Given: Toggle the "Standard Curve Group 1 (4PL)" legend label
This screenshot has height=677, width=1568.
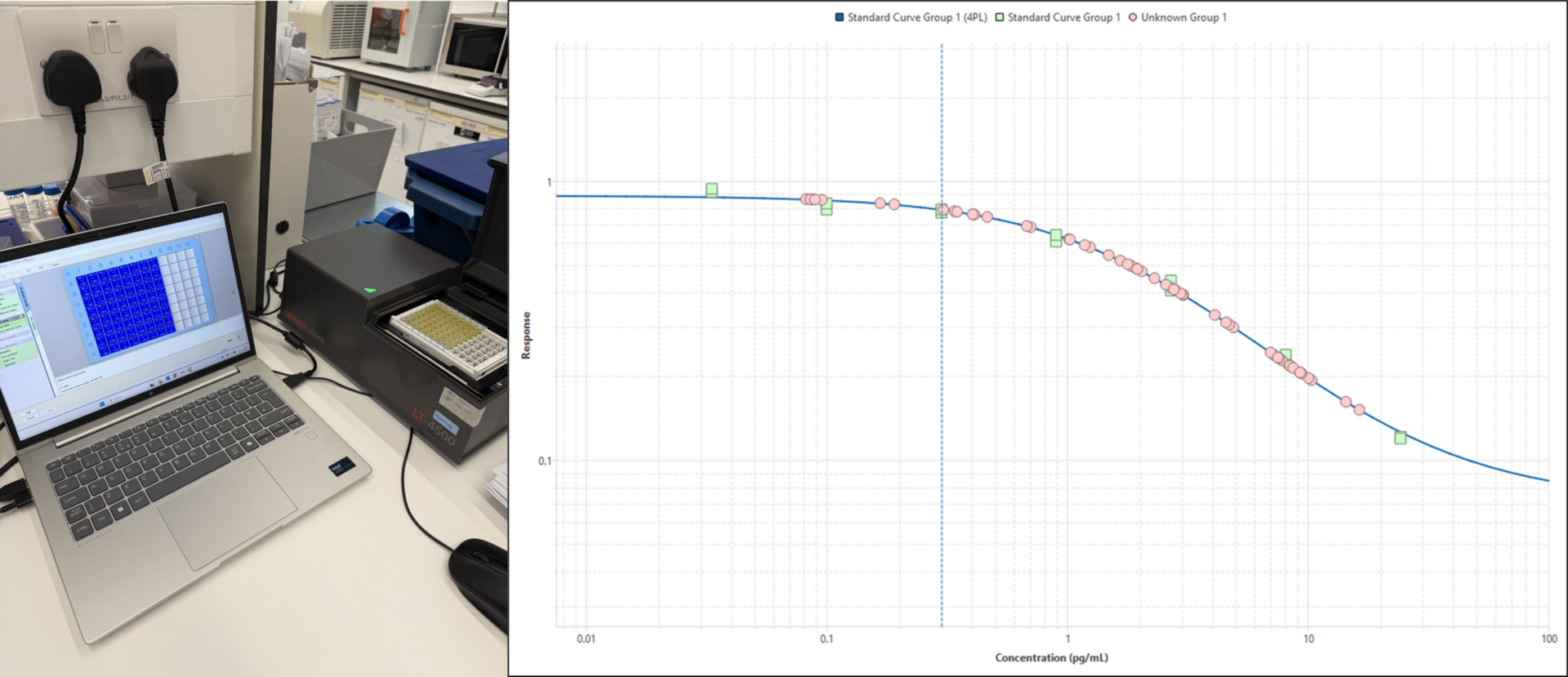Looking at the screenshot, I should pyautogui.click(x=916, y=17).
